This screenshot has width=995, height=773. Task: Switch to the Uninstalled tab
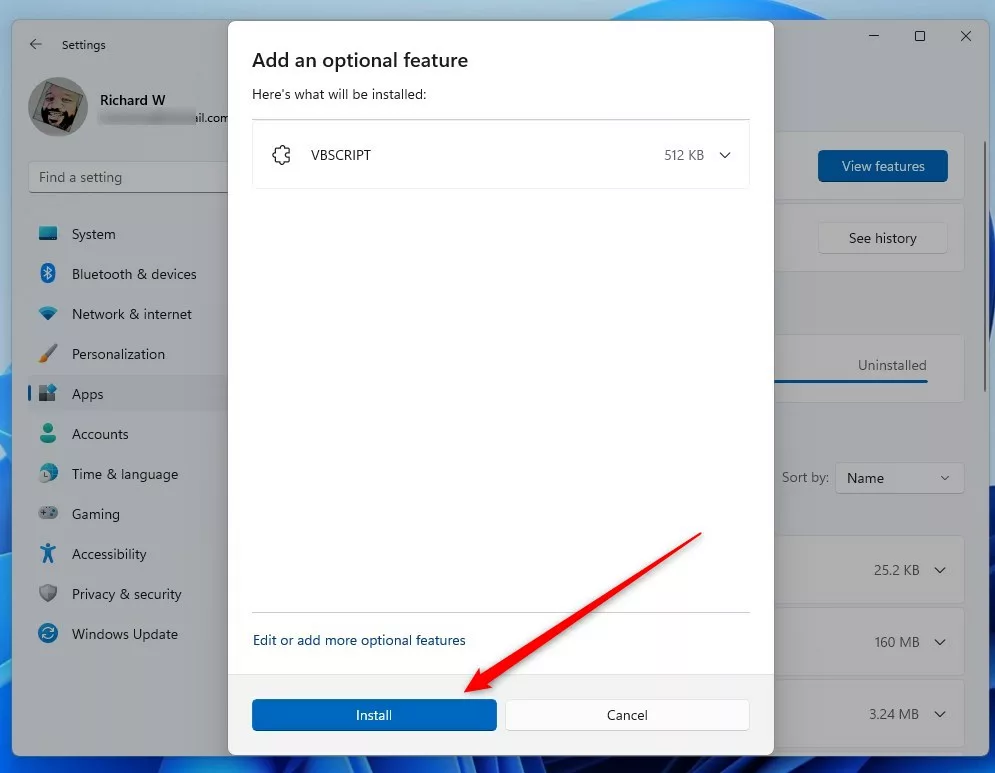coord(892,365)
